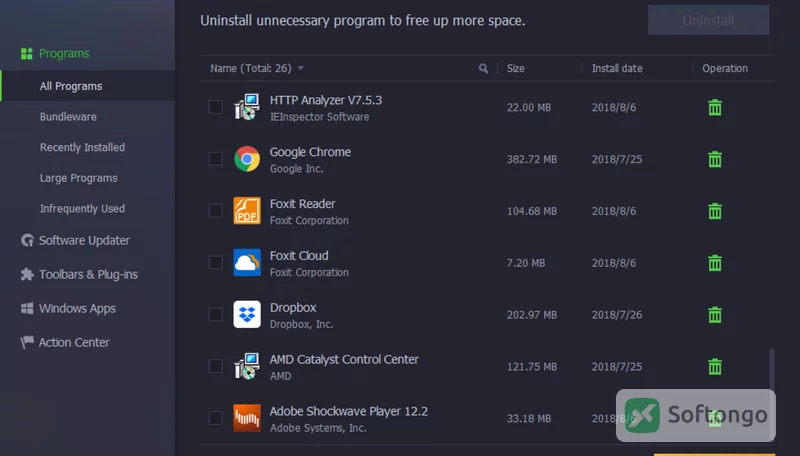Click the 7.20 MB size value

tap(526, 263)
